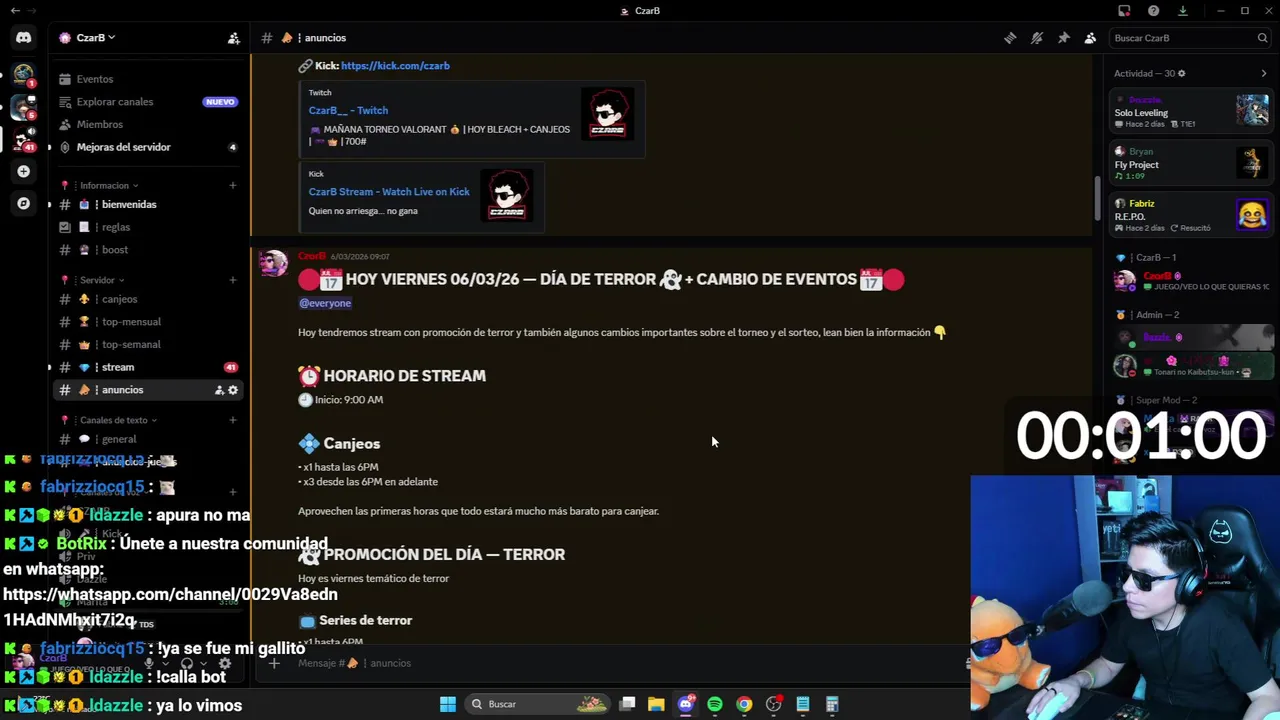The image size is (1280, 720).
Task: Open the Add a Server plus icon
Action: click(23, 171)
